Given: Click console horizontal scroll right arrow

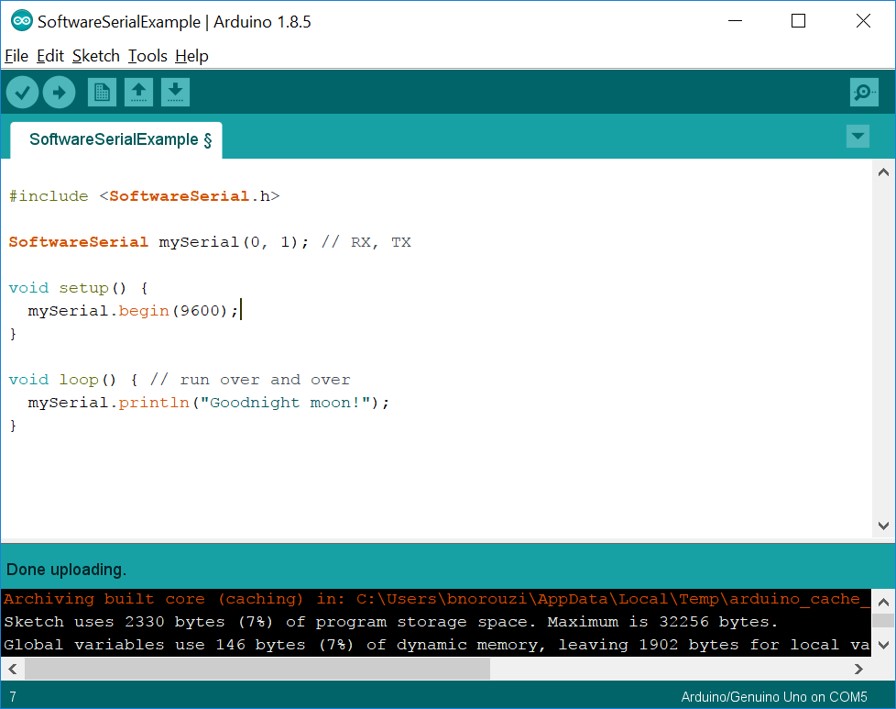Looking at the screenshot, I should (x=858, y=668).
